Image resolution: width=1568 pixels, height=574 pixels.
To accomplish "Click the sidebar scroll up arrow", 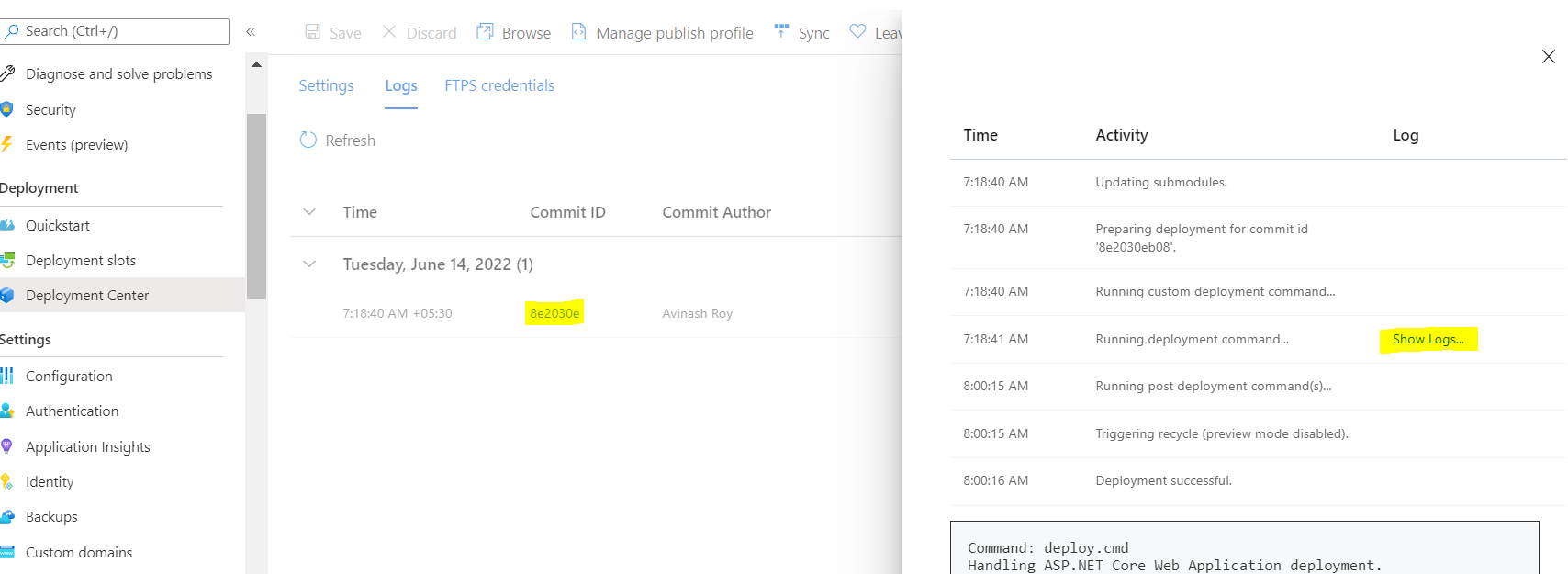I will (x=256, y=64).
